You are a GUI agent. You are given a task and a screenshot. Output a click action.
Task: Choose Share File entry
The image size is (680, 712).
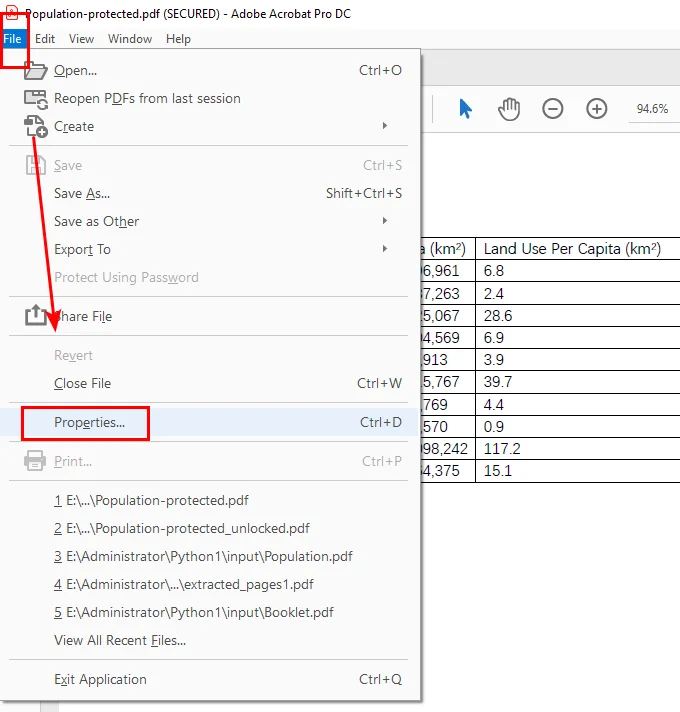point(209,316)
